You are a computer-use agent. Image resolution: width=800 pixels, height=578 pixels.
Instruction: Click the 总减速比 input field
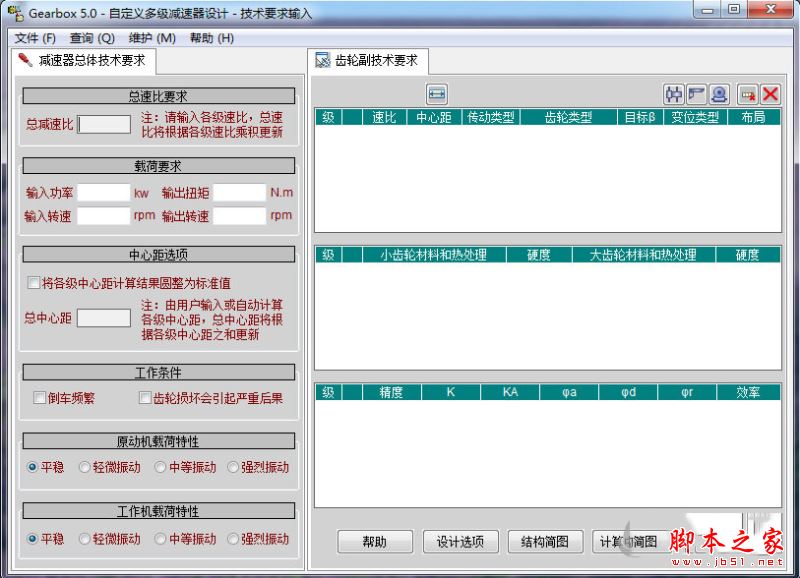pyautogui.click(x=104, y=124)
